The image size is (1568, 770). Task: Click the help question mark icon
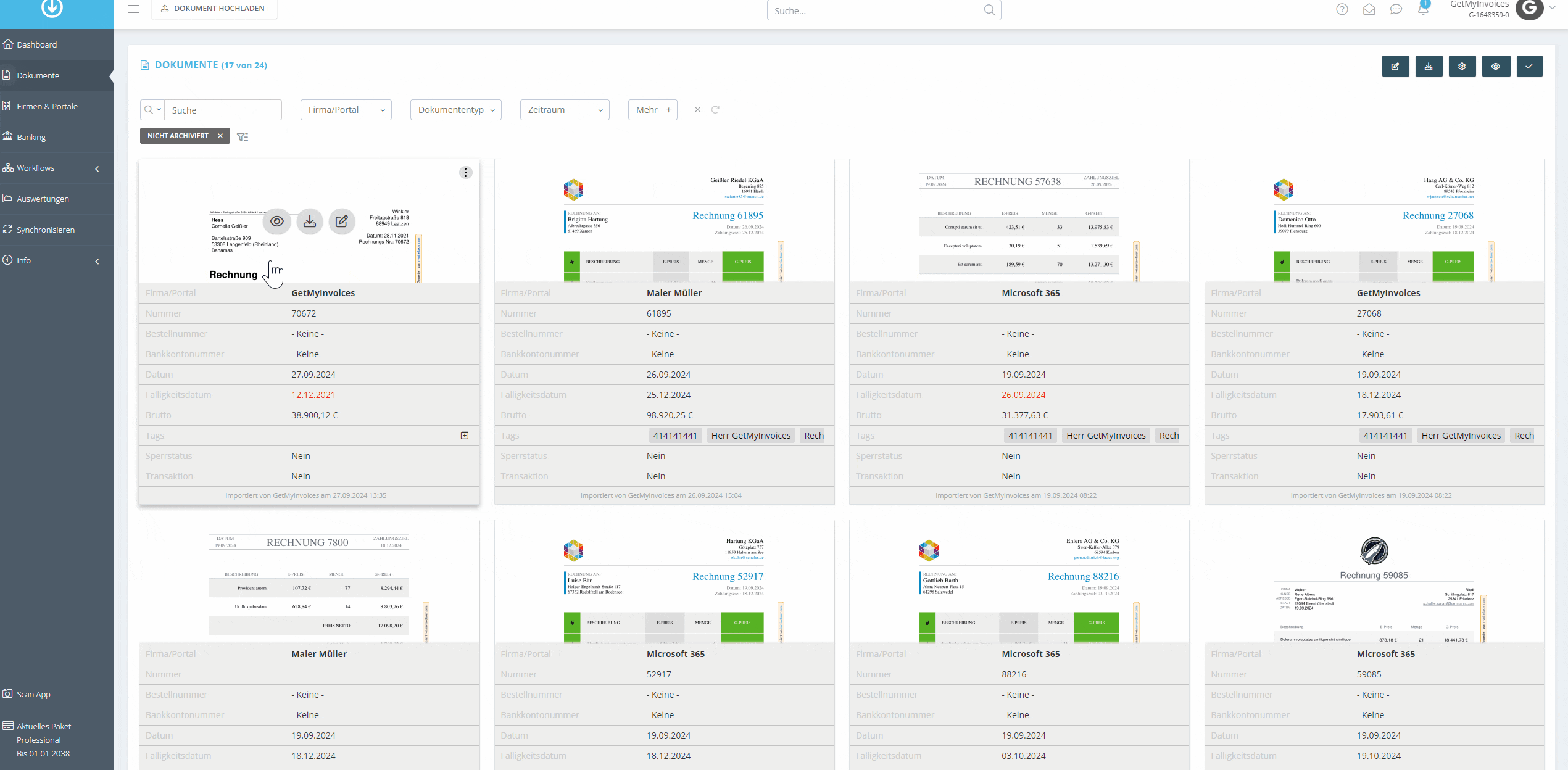click(1342, 9)
